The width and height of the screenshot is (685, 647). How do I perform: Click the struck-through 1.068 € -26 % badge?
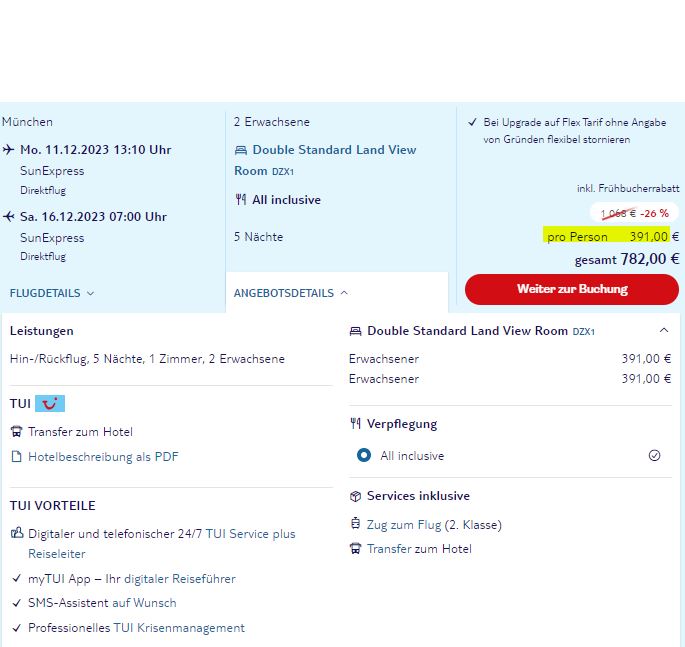(634, 213)
